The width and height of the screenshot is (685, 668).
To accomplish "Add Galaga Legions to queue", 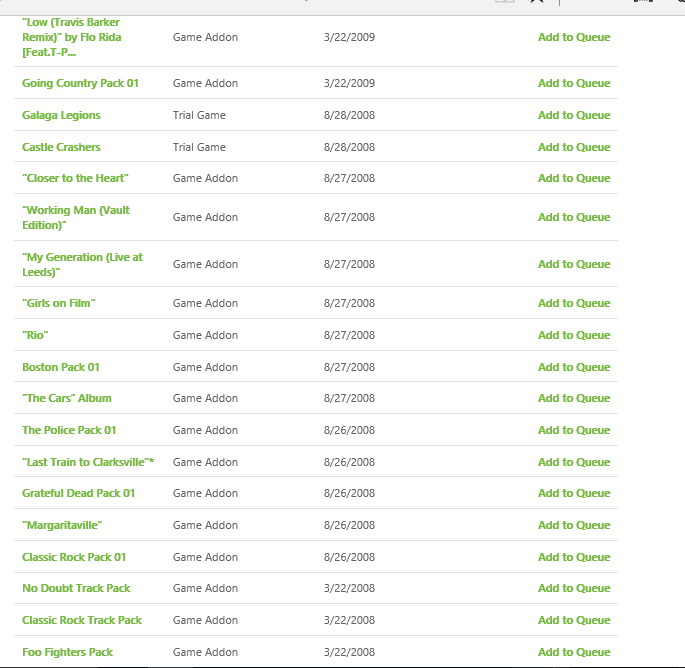I will pos(574,115).
